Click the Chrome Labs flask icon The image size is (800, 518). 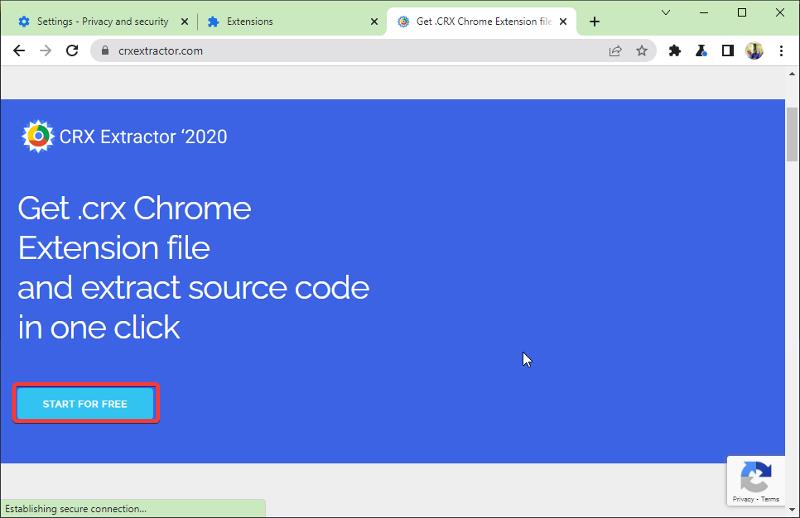coord(702,51)
